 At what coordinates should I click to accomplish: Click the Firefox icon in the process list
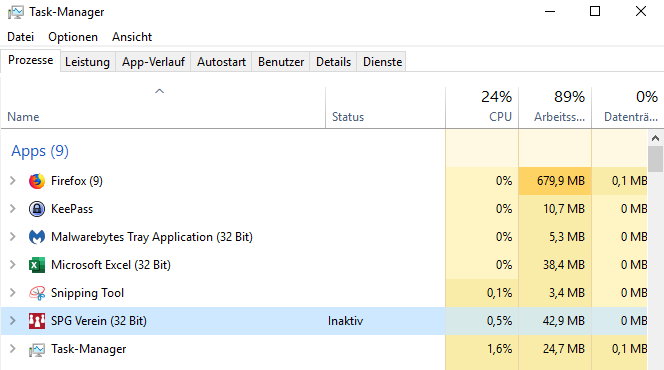[x=37, y=181]
